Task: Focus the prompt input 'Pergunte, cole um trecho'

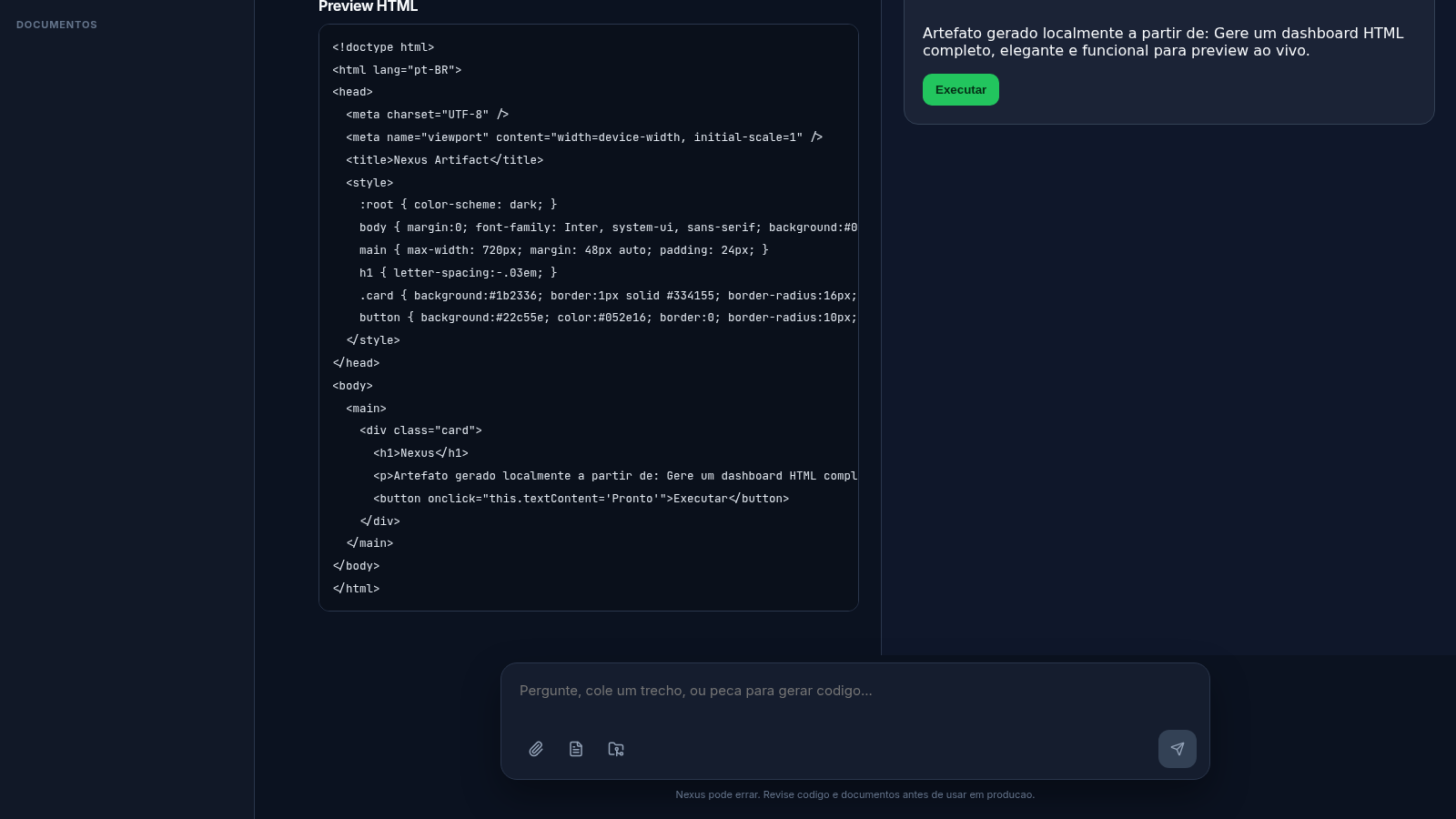Action: click(854, 692)
